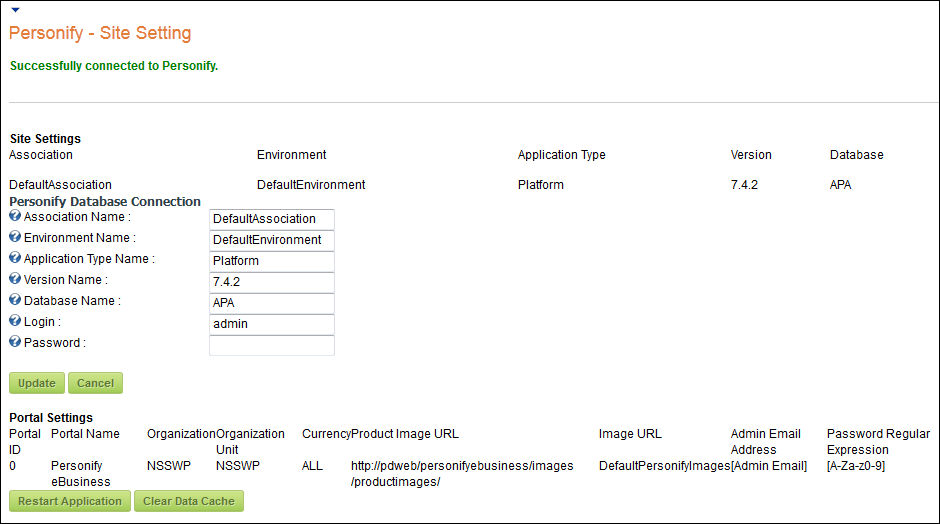Click the Admin Email Address column header
The height and width of the screenshot is (524, 940).
(766, 442)
